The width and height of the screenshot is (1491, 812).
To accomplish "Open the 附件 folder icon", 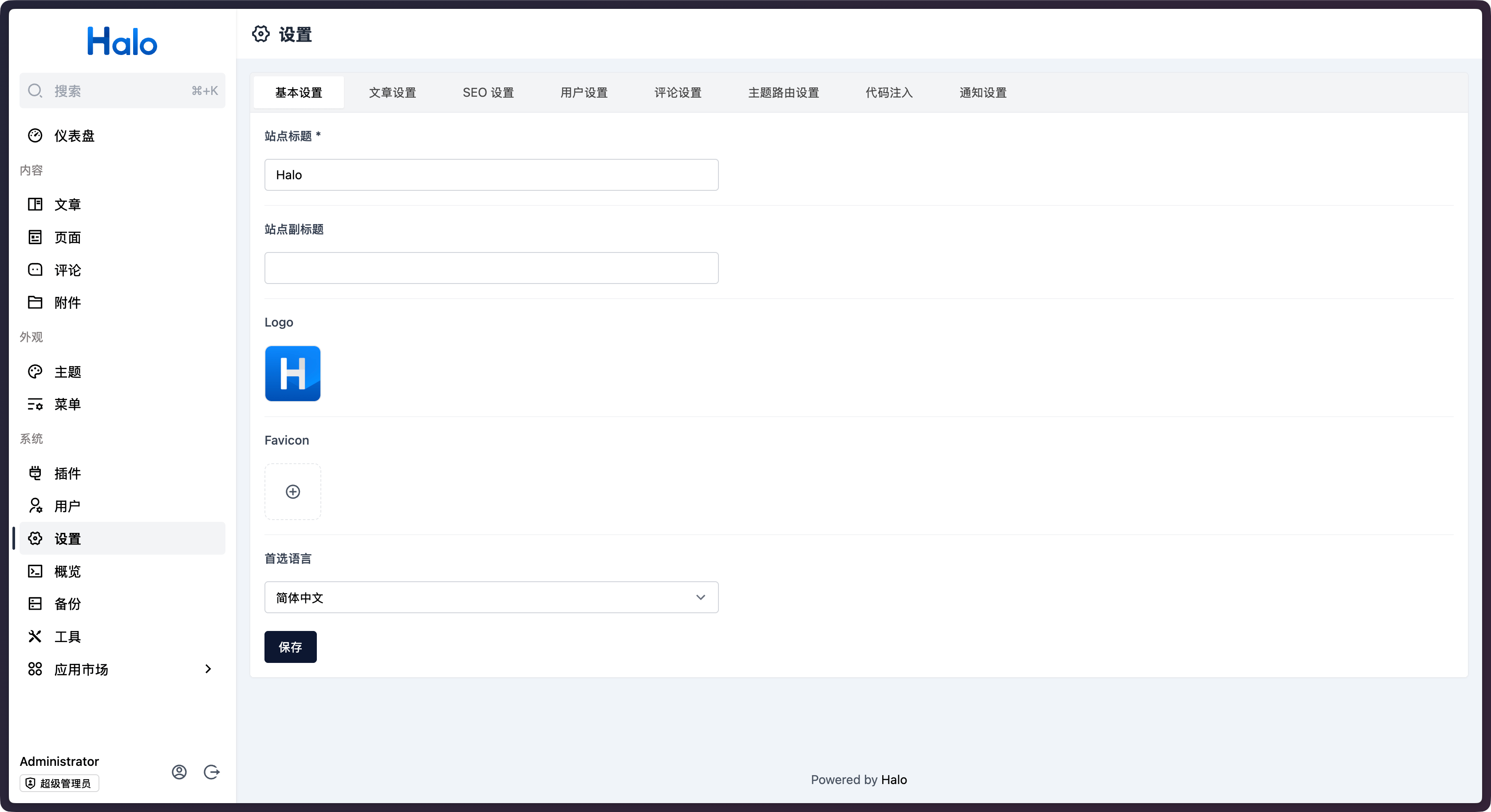I will (35, 302).
